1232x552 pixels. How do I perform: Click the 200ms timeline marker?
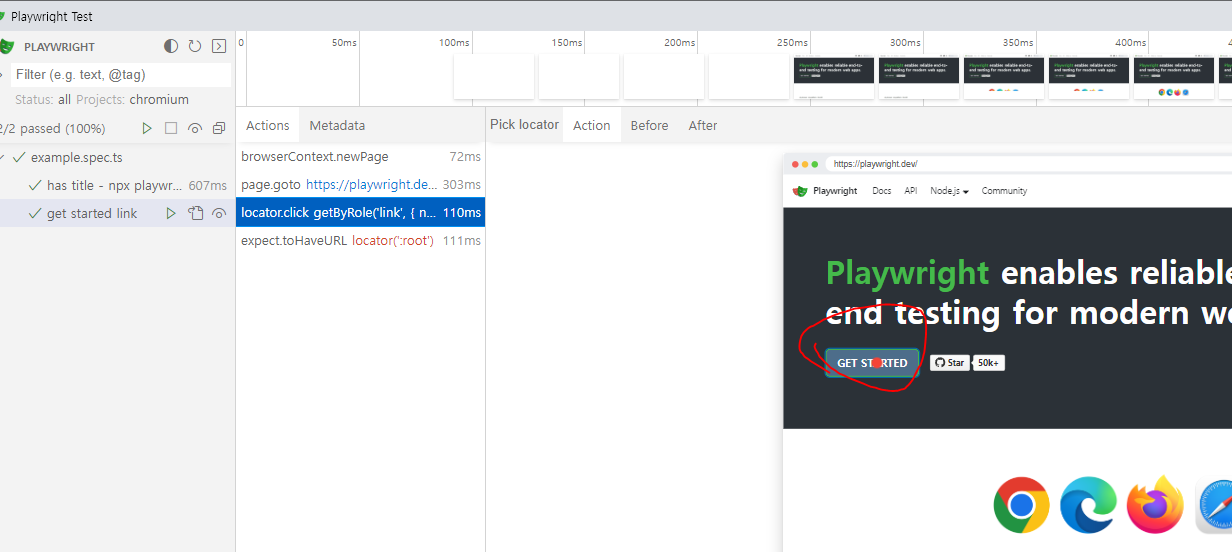(x=679, y=42)
